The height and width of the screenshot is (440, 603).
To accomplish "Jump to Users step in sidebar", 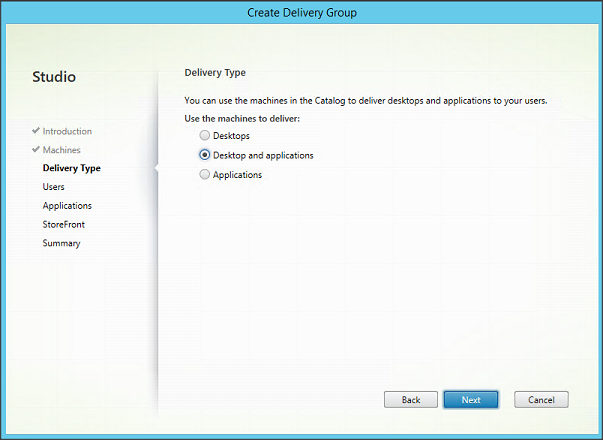I will (53, 187).
